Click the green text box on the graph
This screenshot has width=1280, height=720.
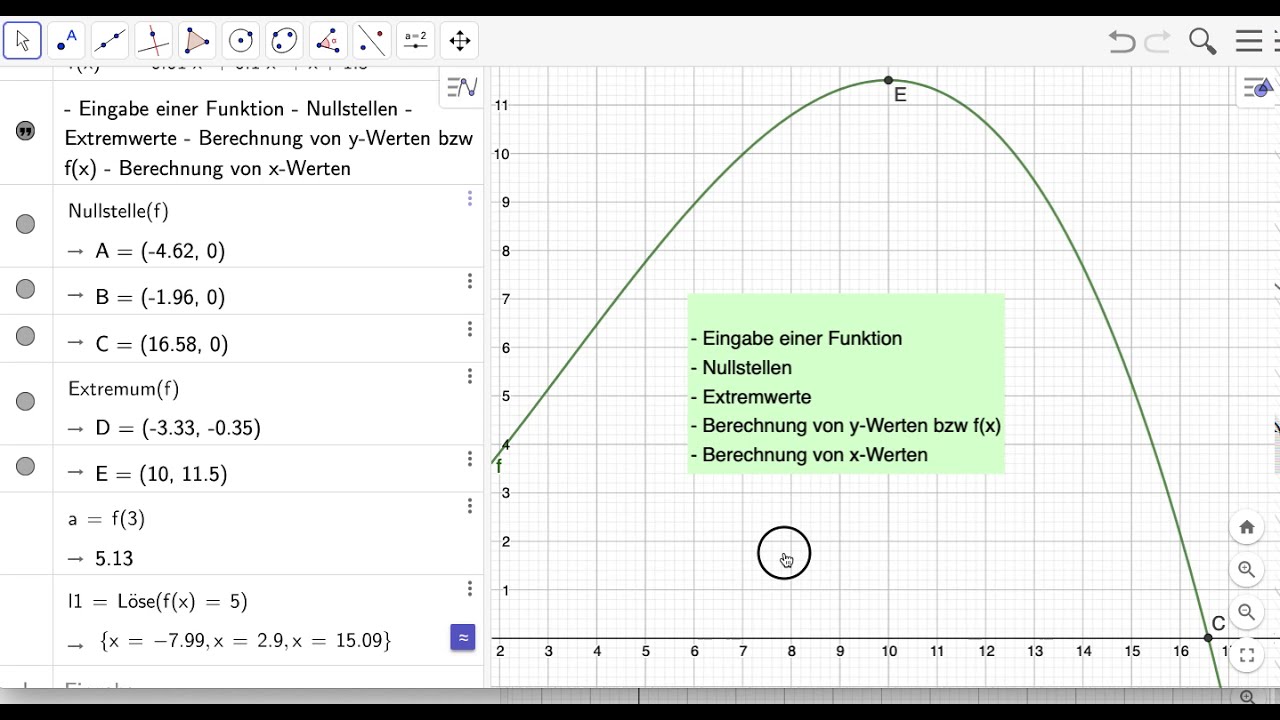(846, 383)
